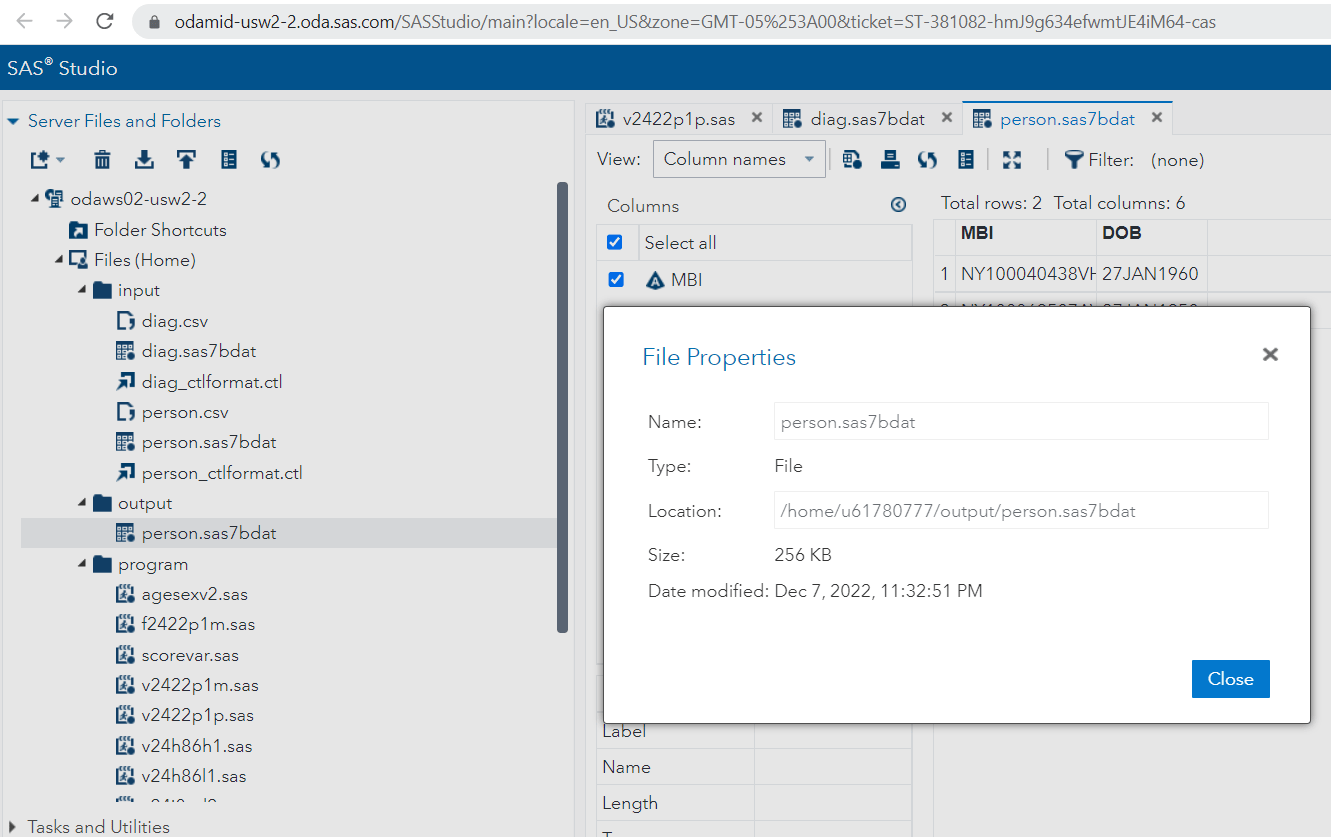Screen dimensions: 1331x837
Task: Uncheck the Select all checkbox
Action: [616, 242]
